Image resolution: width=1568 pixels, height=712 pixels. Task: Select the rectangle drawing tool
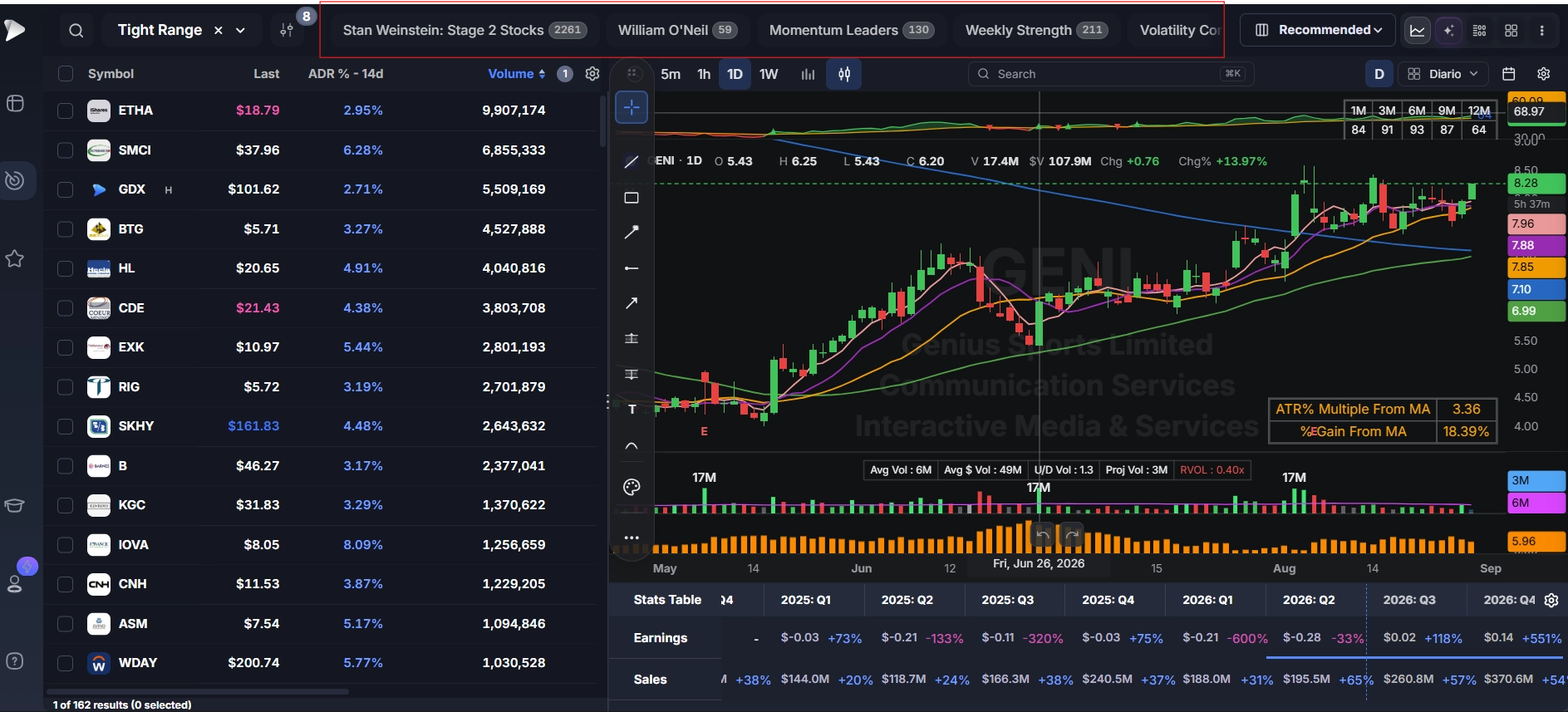click(632, 198)
